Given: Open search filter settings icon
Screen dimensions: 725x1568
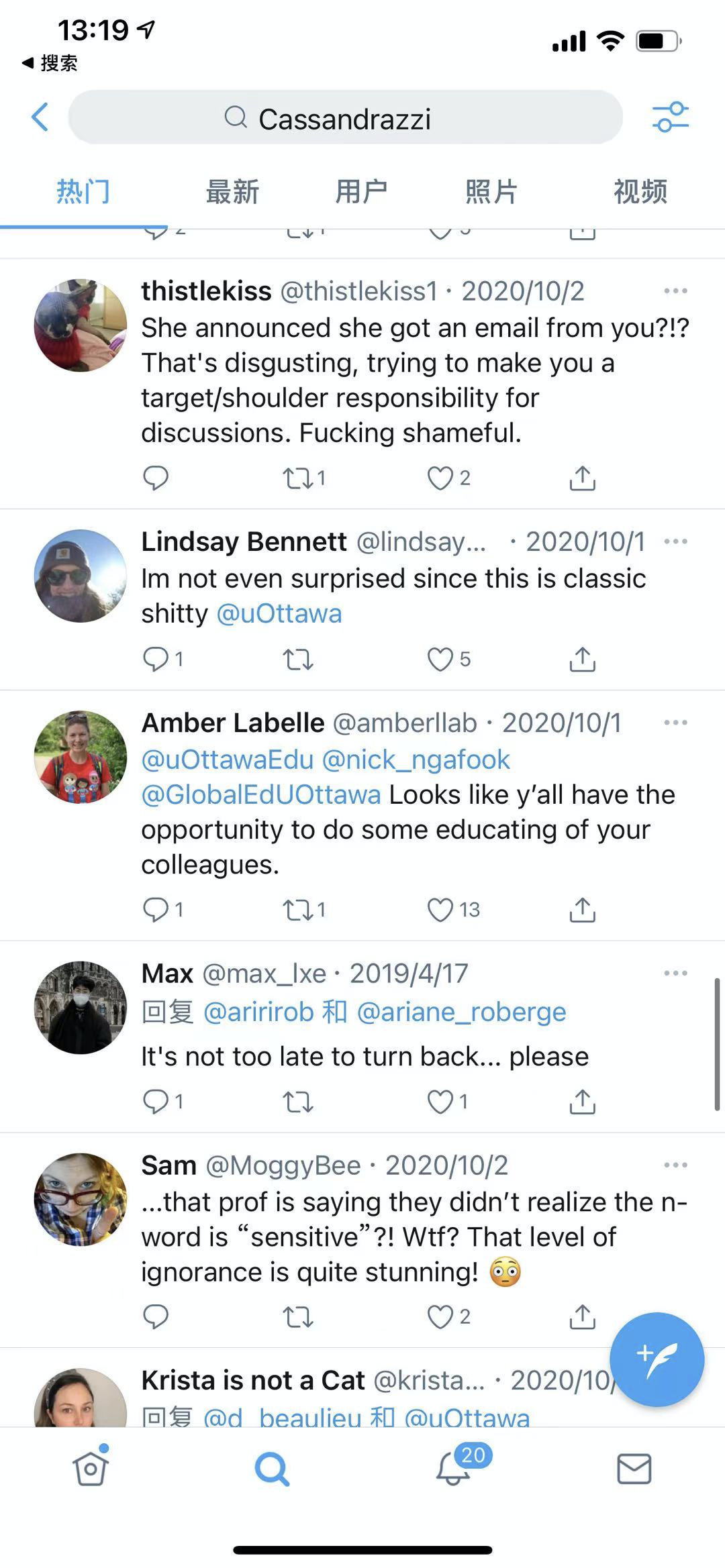Looking at the screenshot, I should (x=670, y=117).
